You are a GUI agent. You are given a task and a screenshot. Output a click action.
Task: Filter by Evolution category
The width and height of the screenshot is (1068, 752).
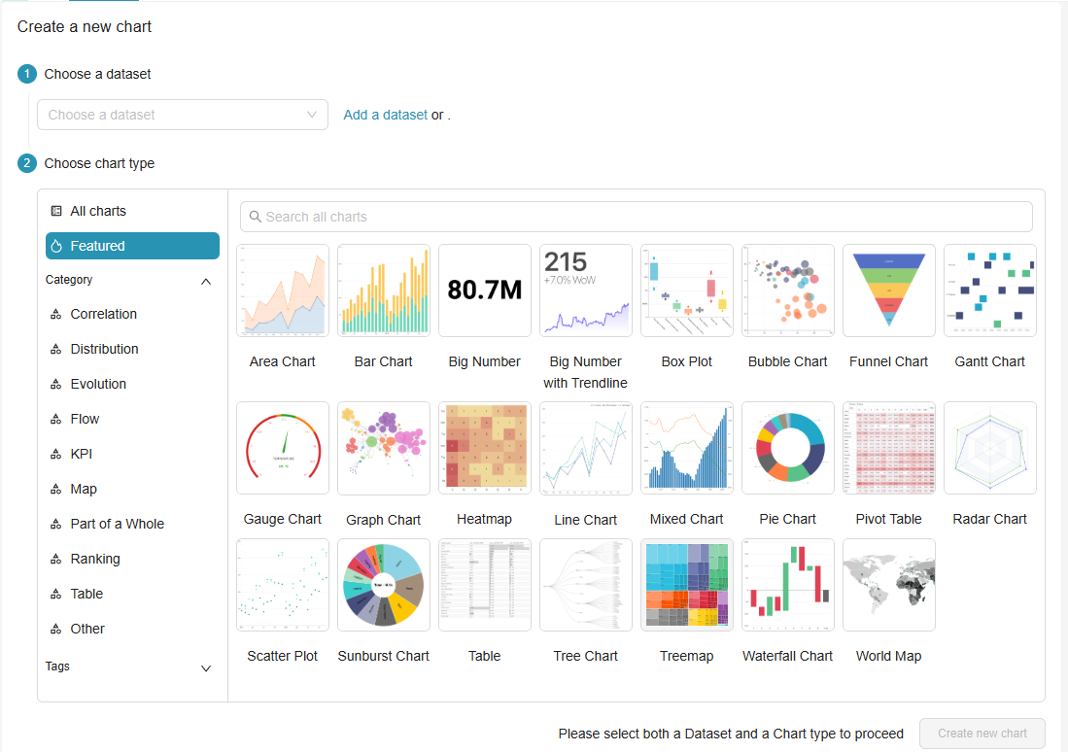(132, 384)
